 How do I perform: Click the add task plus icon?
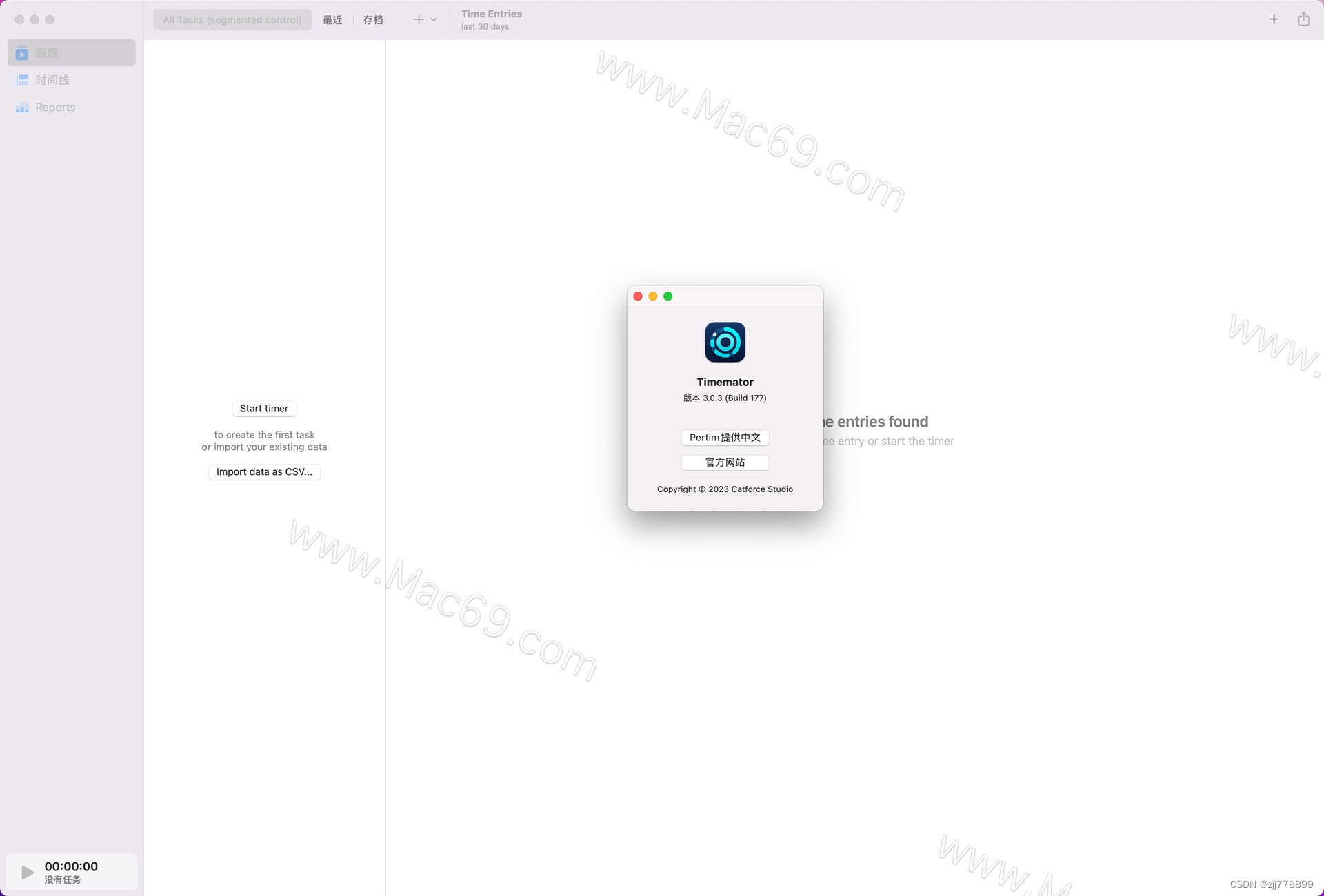coord(419,19)
